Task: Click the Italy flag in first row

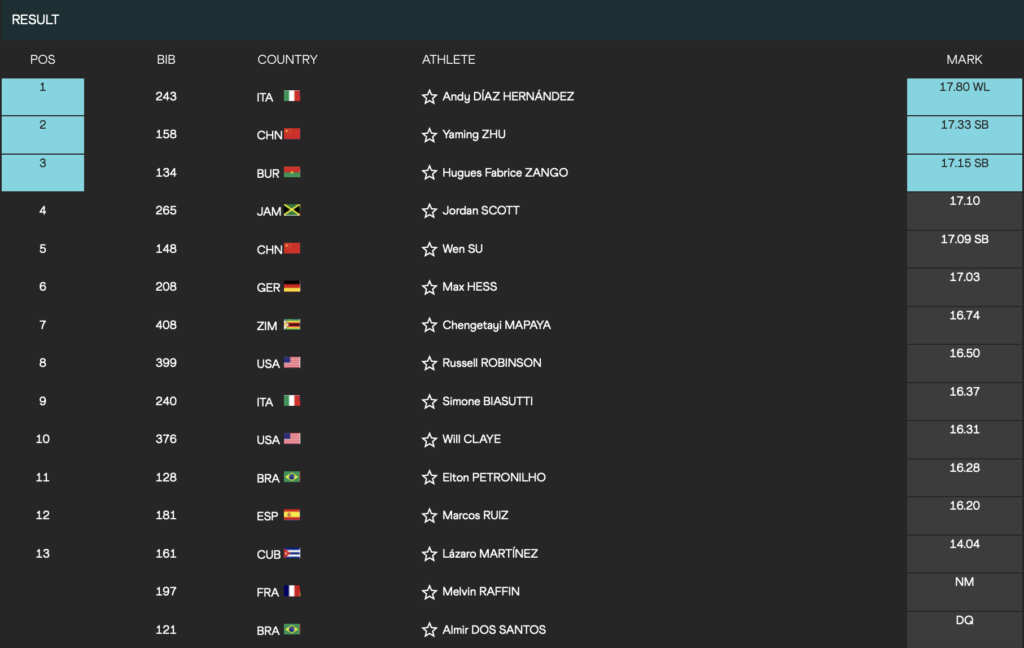Action: point(292,97)
